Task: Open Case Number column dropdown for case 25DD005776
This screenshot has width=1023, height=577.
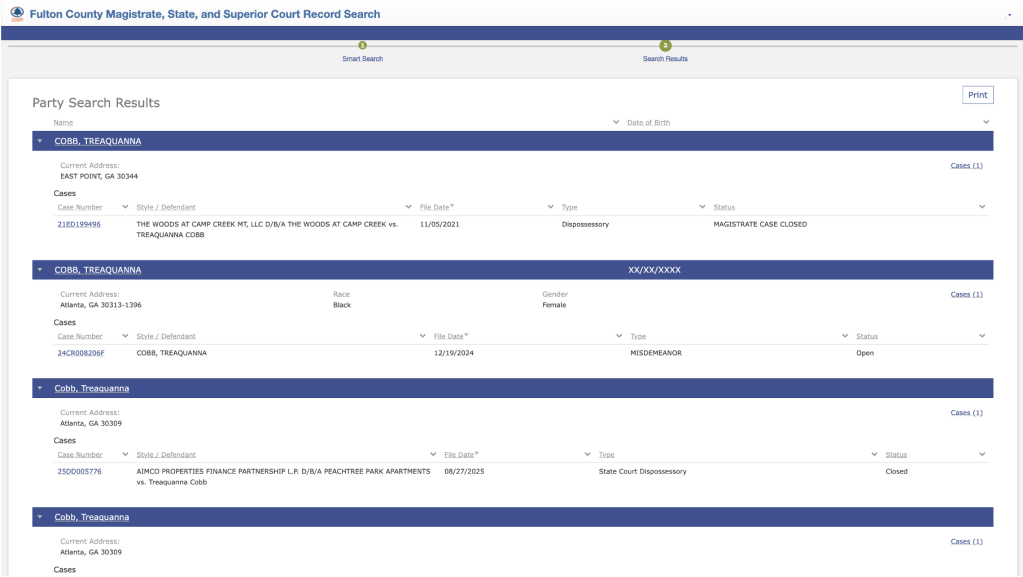Action: pos(125,454)
